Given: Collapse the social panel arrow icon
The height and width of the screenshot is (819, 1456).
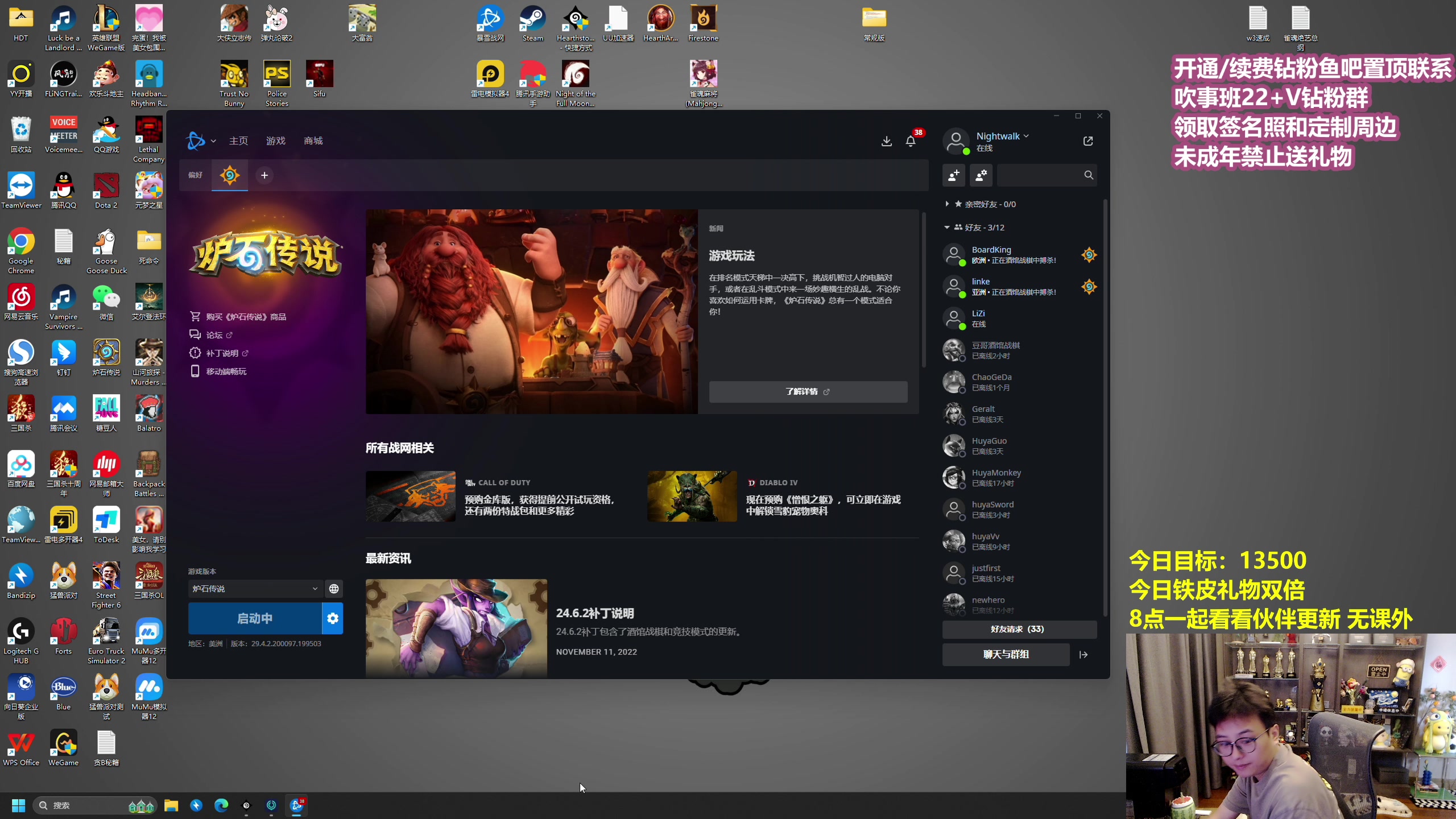Looking at the screenshot, I should (1083, 655).
